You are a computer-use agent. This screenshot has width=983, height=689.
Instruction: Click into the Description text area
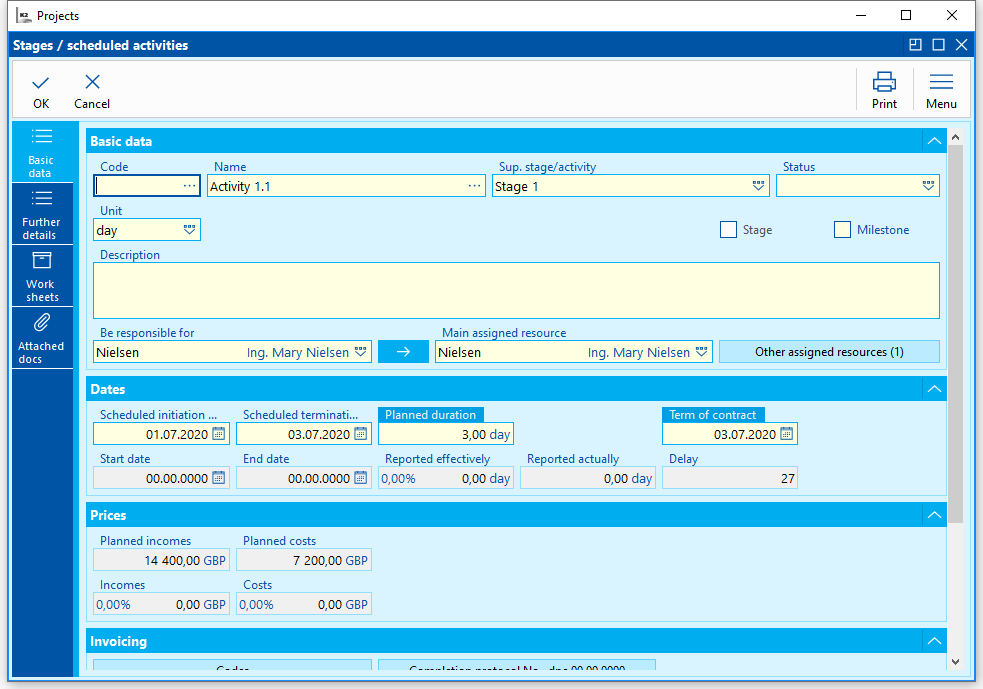516,290
